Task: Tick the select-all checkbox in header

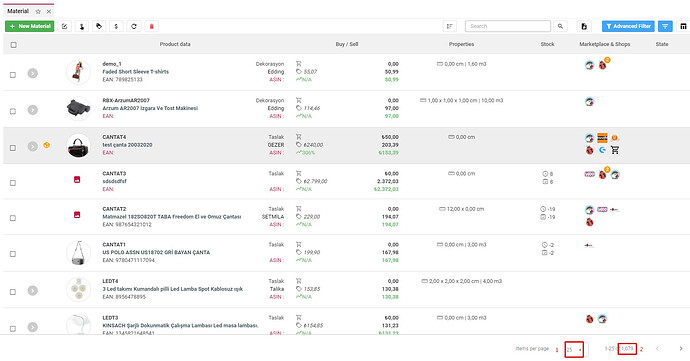Action: 14,44
